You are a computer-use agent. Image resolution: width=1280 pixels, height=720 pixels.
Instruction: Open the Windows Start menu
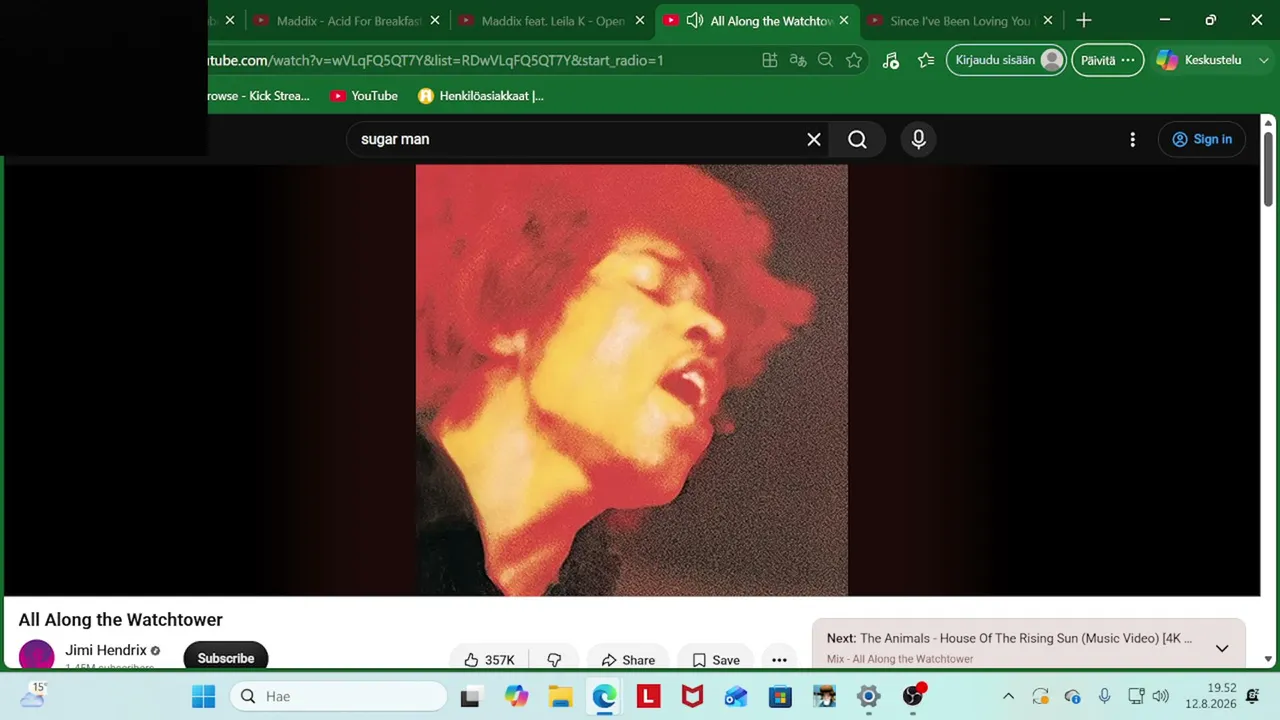(x=203, y=696)
